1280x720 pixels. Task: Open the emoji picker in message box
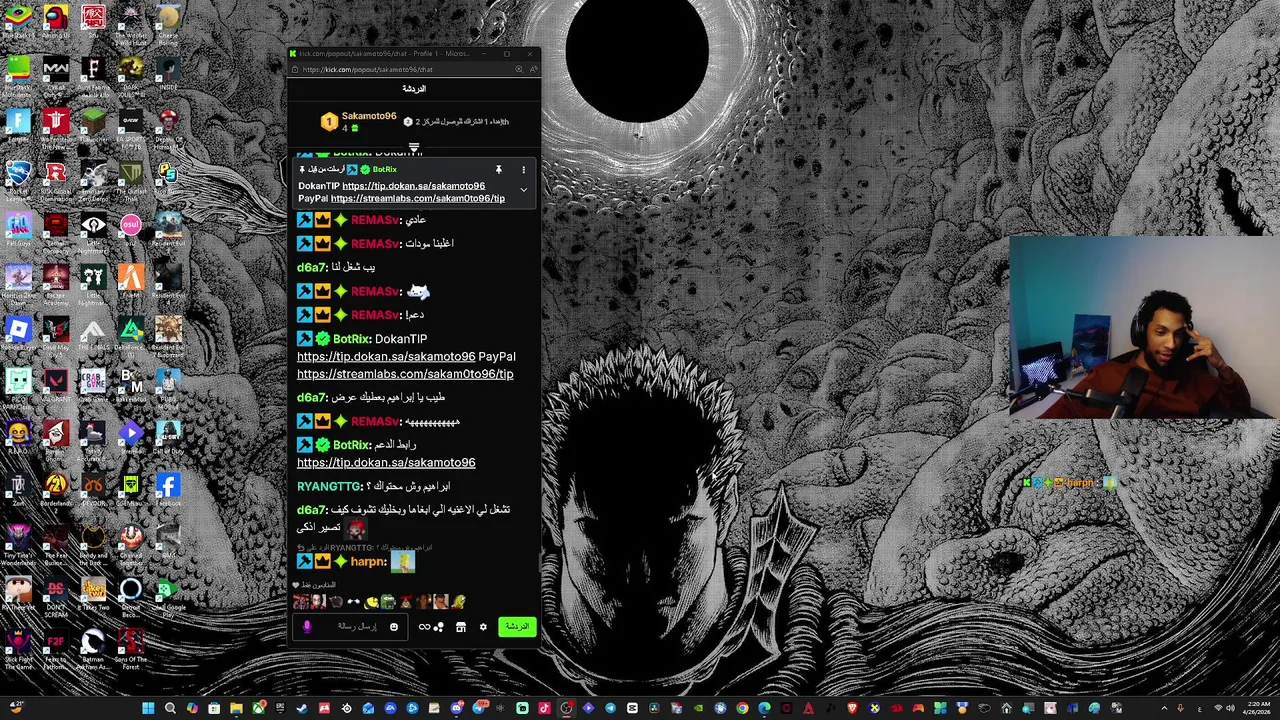point(394,627)
